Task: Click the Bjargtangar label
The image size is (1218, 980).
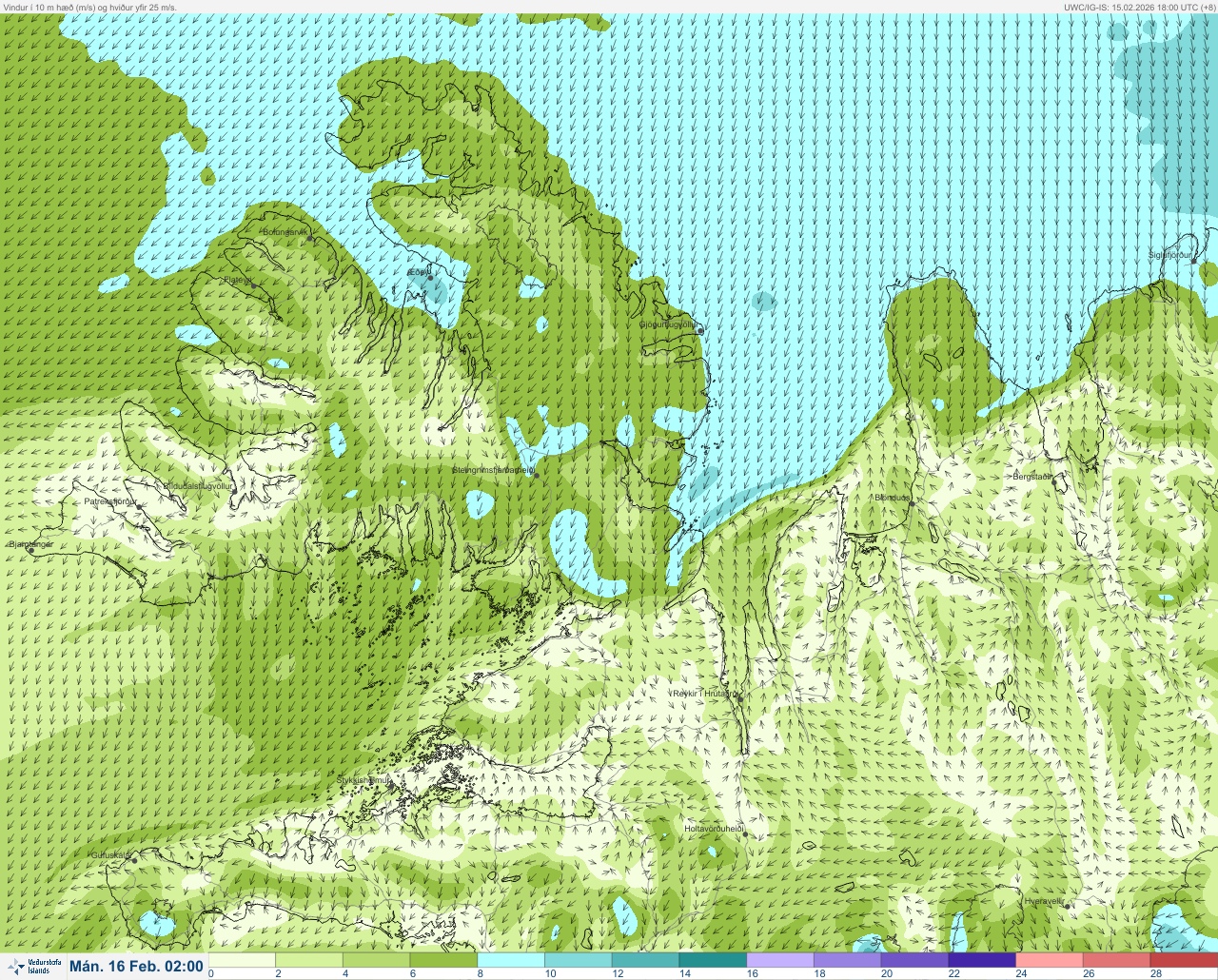Action: point(31,544)
